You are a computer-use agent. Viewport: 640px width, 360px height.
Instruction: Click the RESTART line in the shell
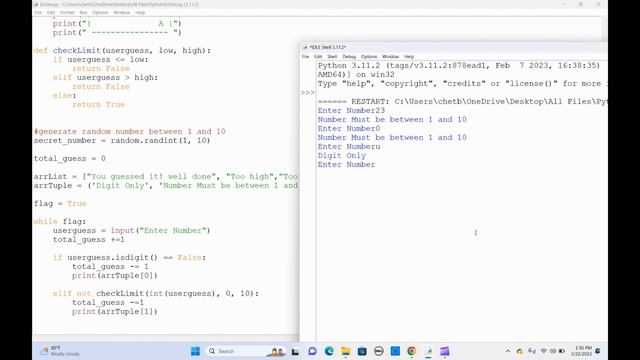462,102
